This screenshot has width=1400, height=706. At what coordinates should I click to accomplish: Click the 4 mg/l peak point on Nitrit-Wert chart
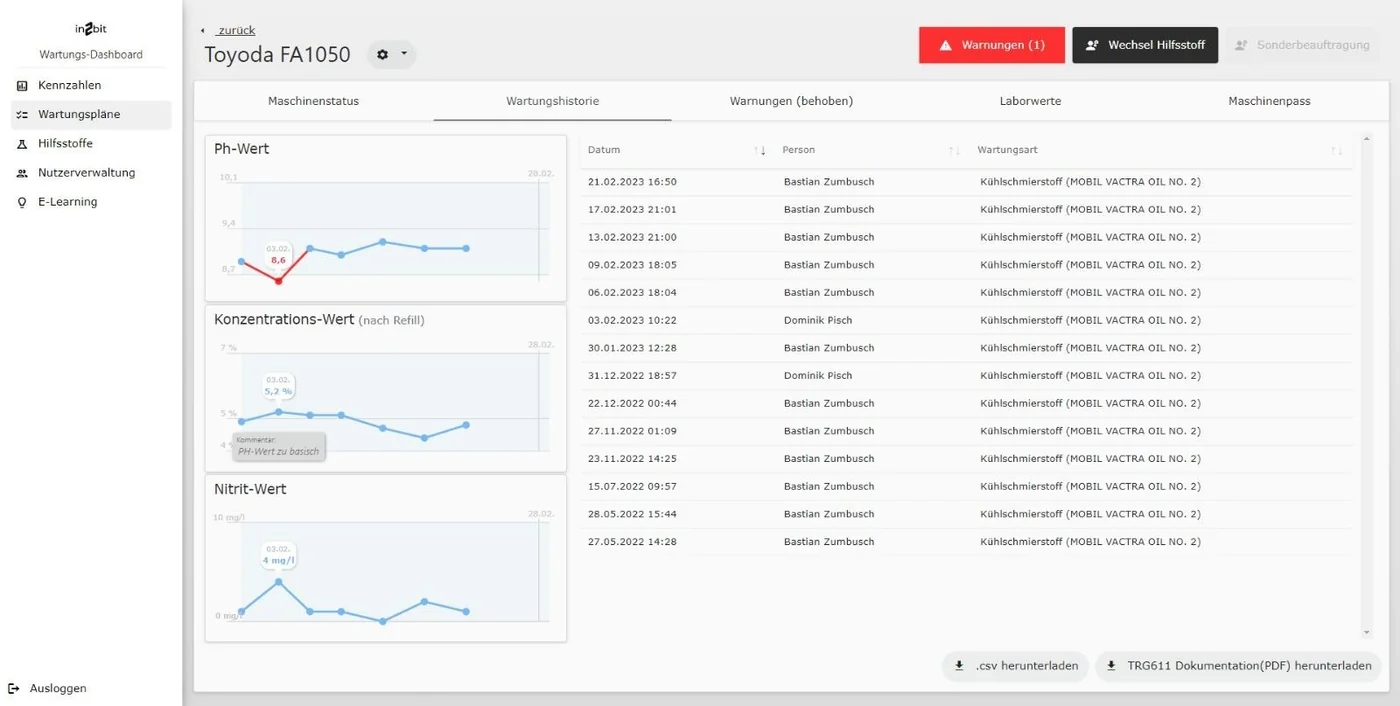coord(278,581)
